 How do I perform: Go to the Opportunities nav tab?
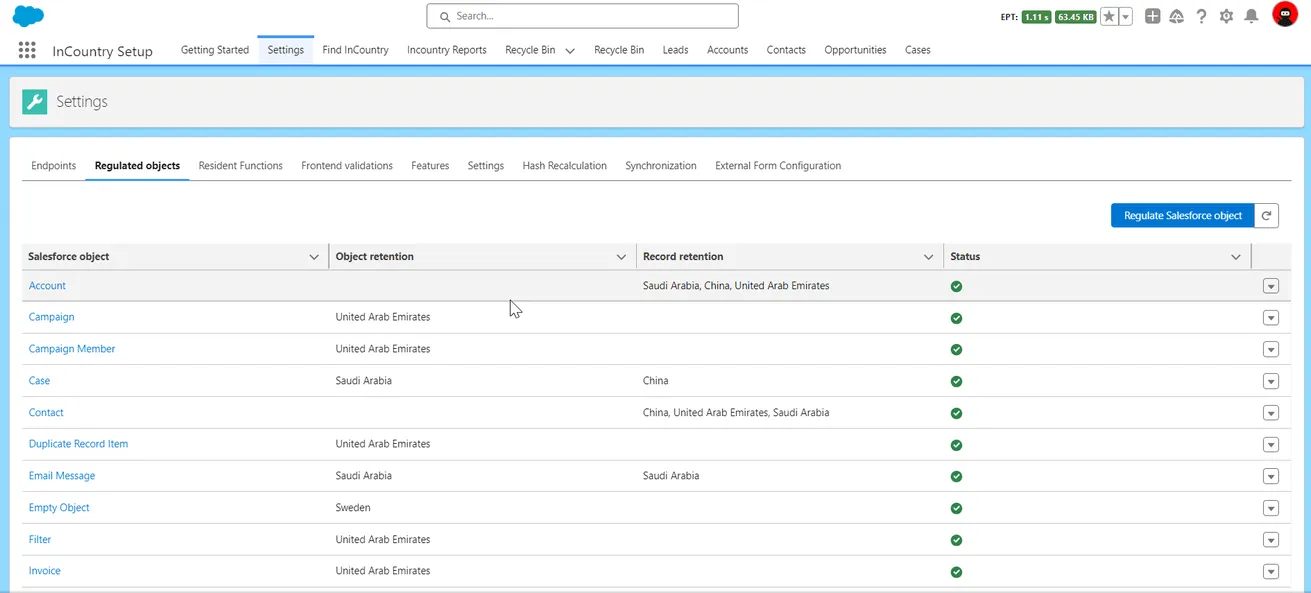(855, 50)
